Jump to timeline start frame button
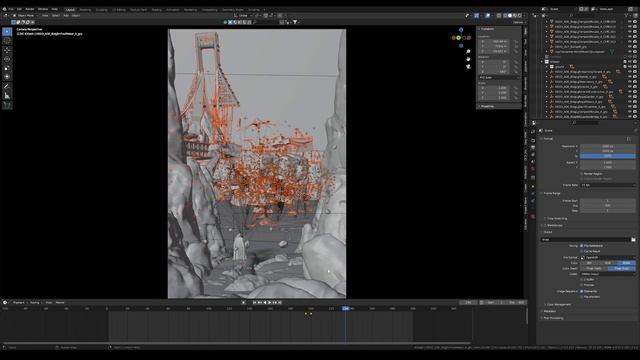 point(255,302)
